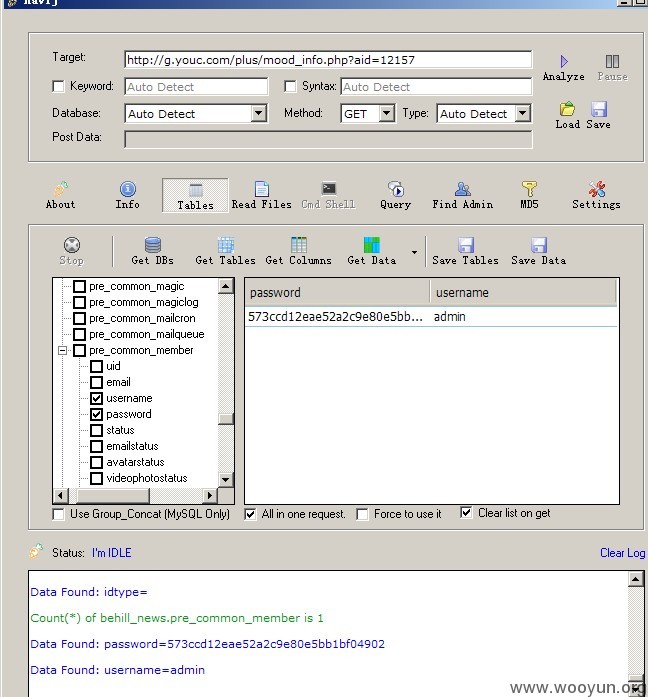The image size is (648, 697).
Task: Click the Analyze play icon
Action: tap(564, 61)
